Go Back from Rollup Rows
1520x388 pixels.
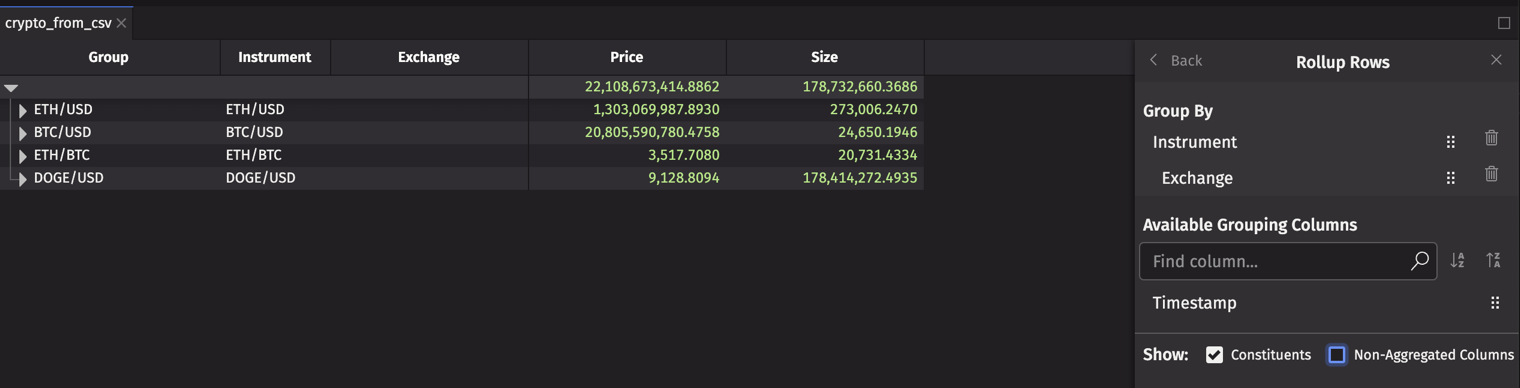coord(1176,61)
